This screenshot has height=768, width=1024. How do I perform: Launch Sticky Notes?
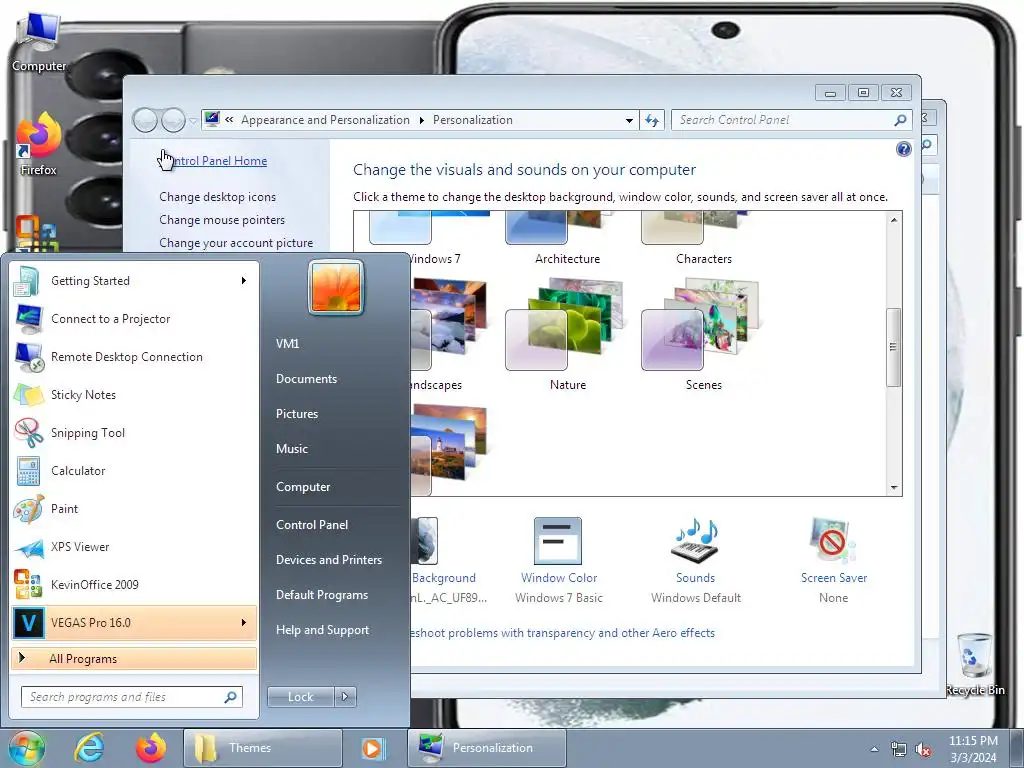coord(134,394)
